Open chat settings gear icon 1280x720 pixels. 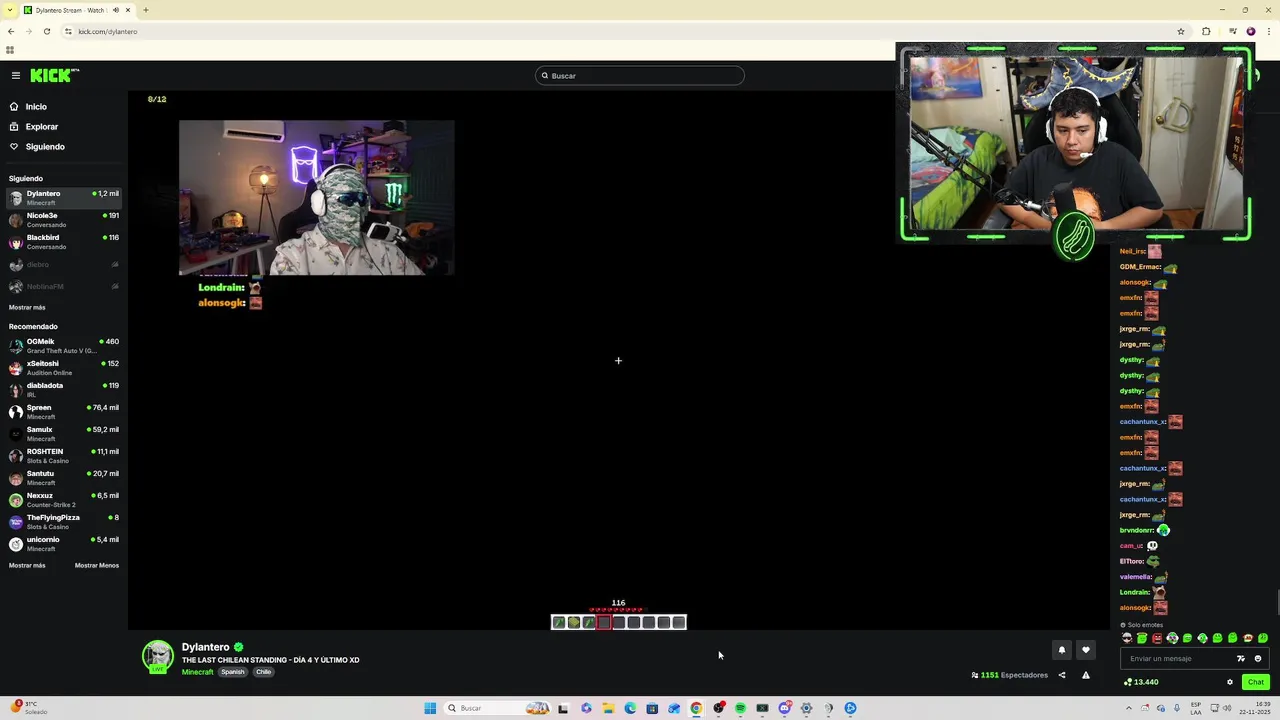tap(1230, 682)
